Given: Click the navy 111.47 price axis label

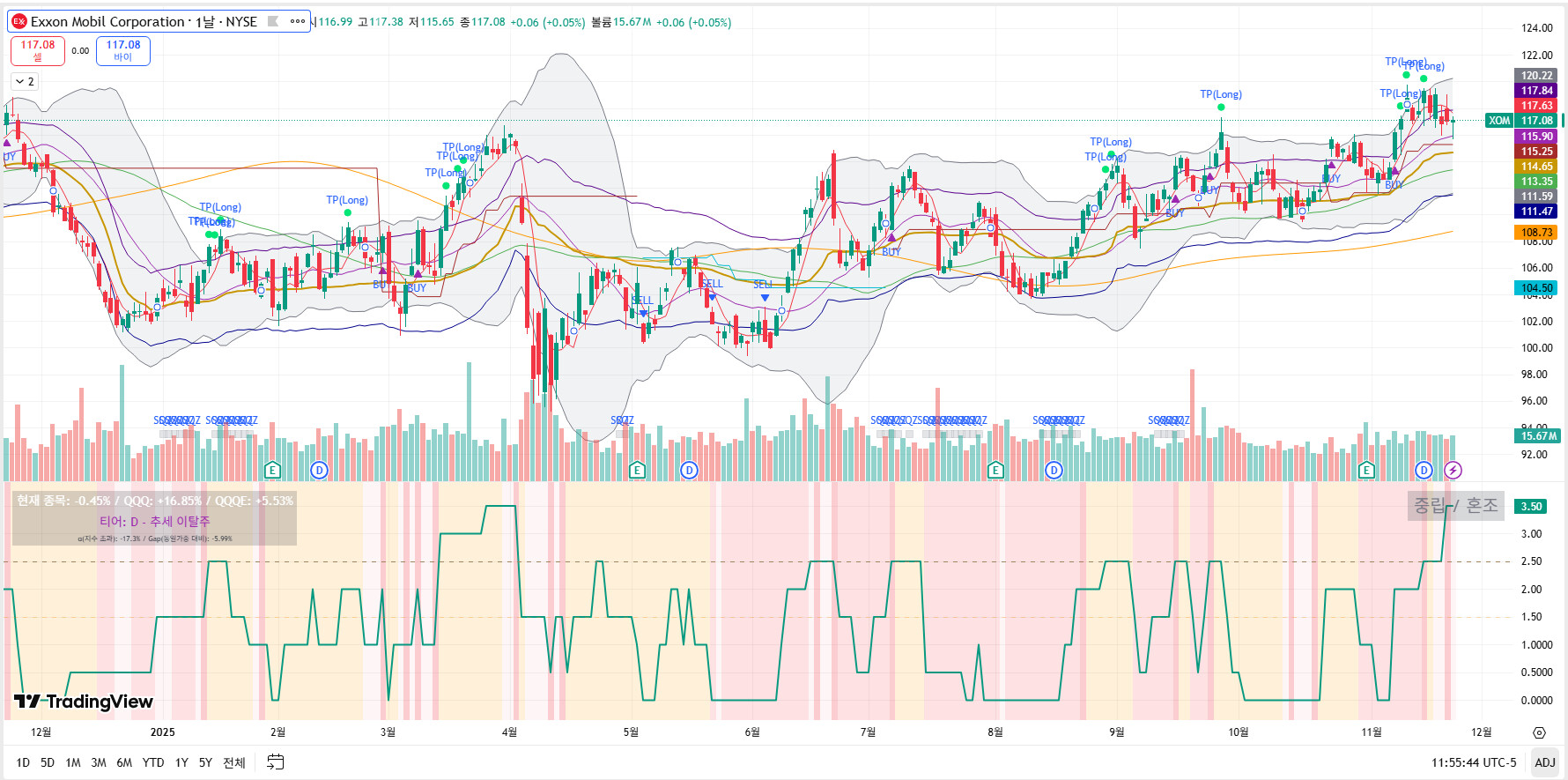Looking at the screenshot, I should [1536, 212].
